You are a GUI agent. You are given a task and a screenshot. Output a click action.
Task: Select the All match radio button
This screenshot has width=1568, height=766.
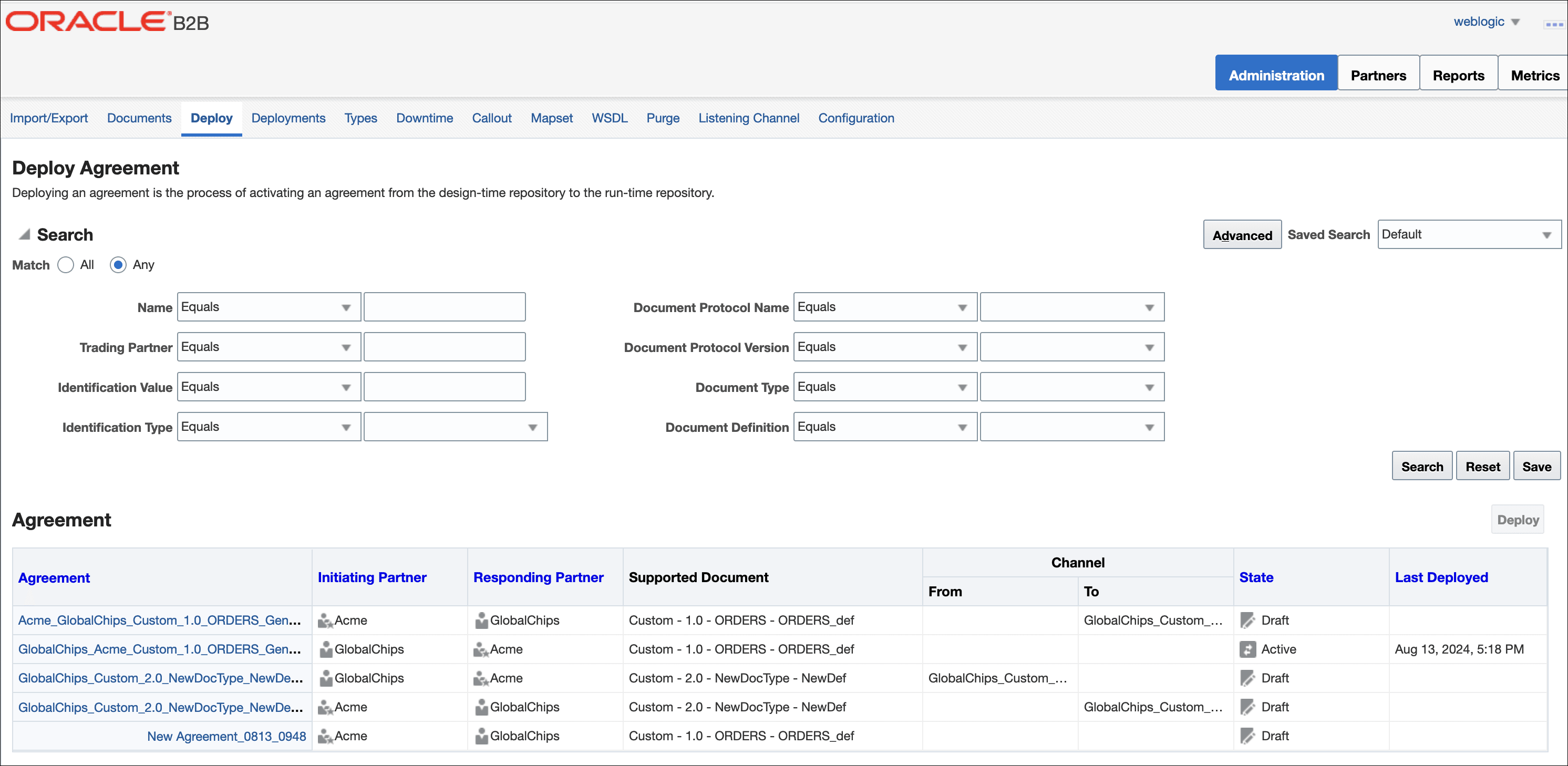[x=66, y=265]
